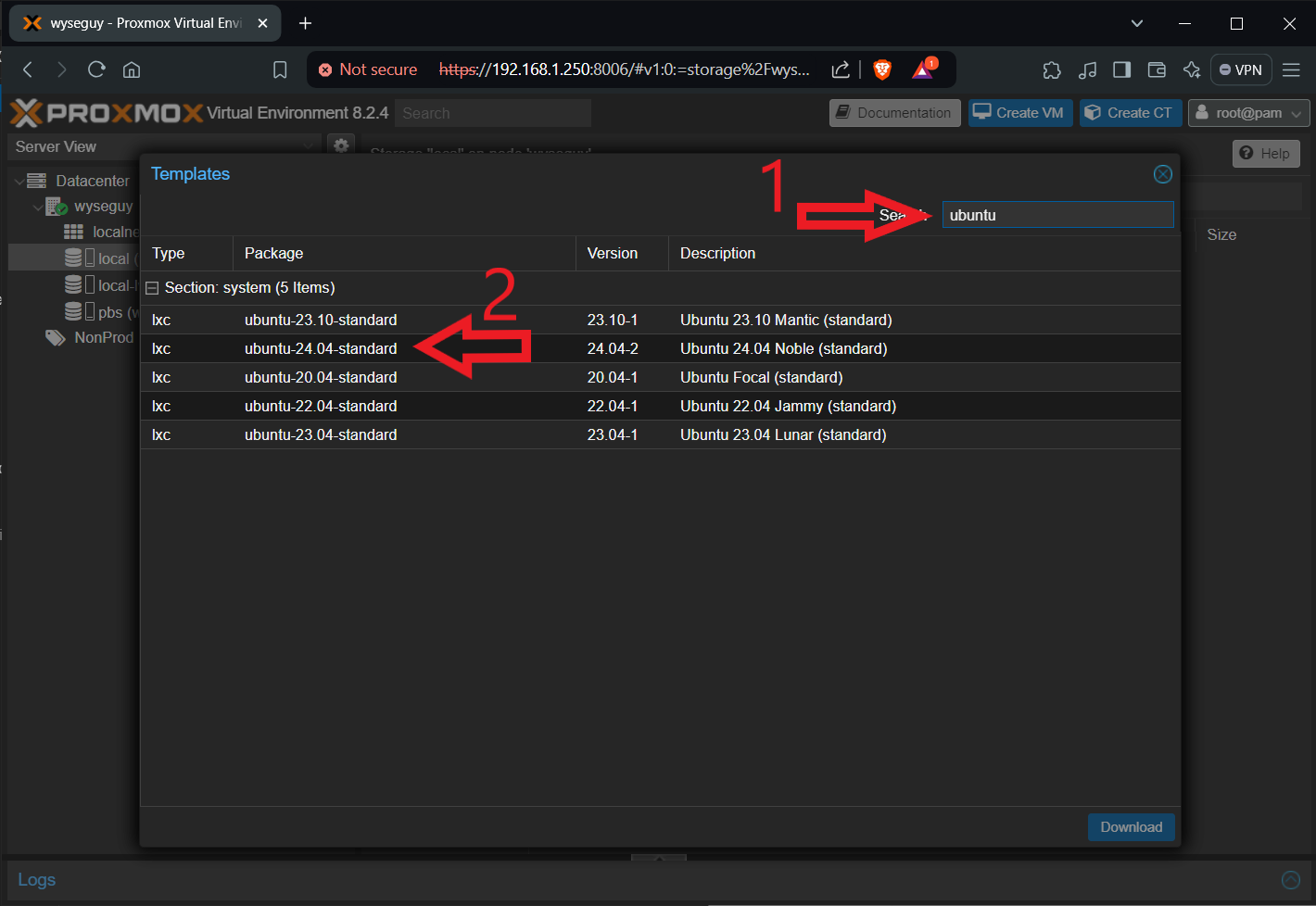Open the Leo AI sparkle icon
This screenshot has height=906, width=1316.
1192,69
